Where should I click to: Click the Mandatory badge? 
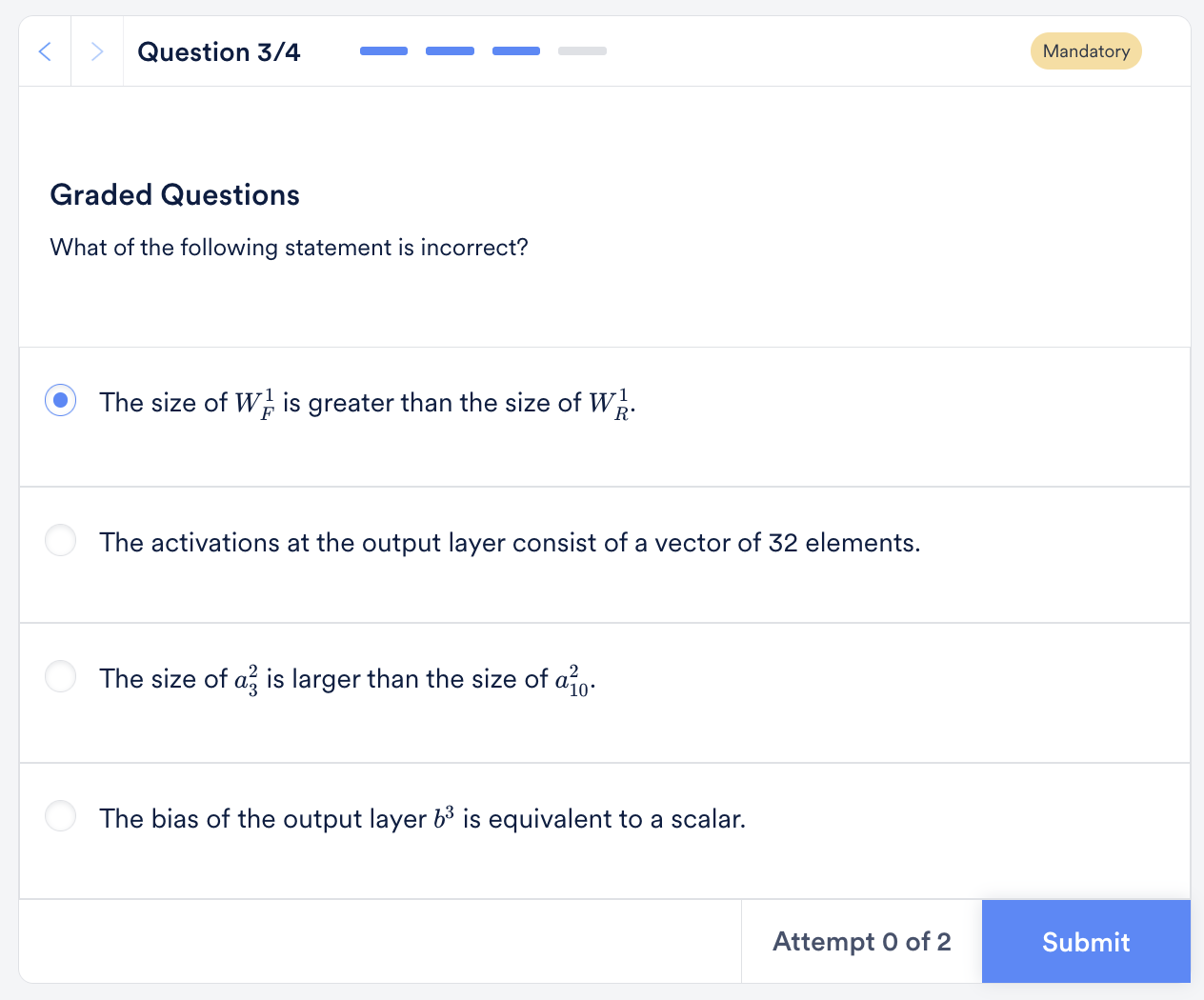click(1086, 50)
